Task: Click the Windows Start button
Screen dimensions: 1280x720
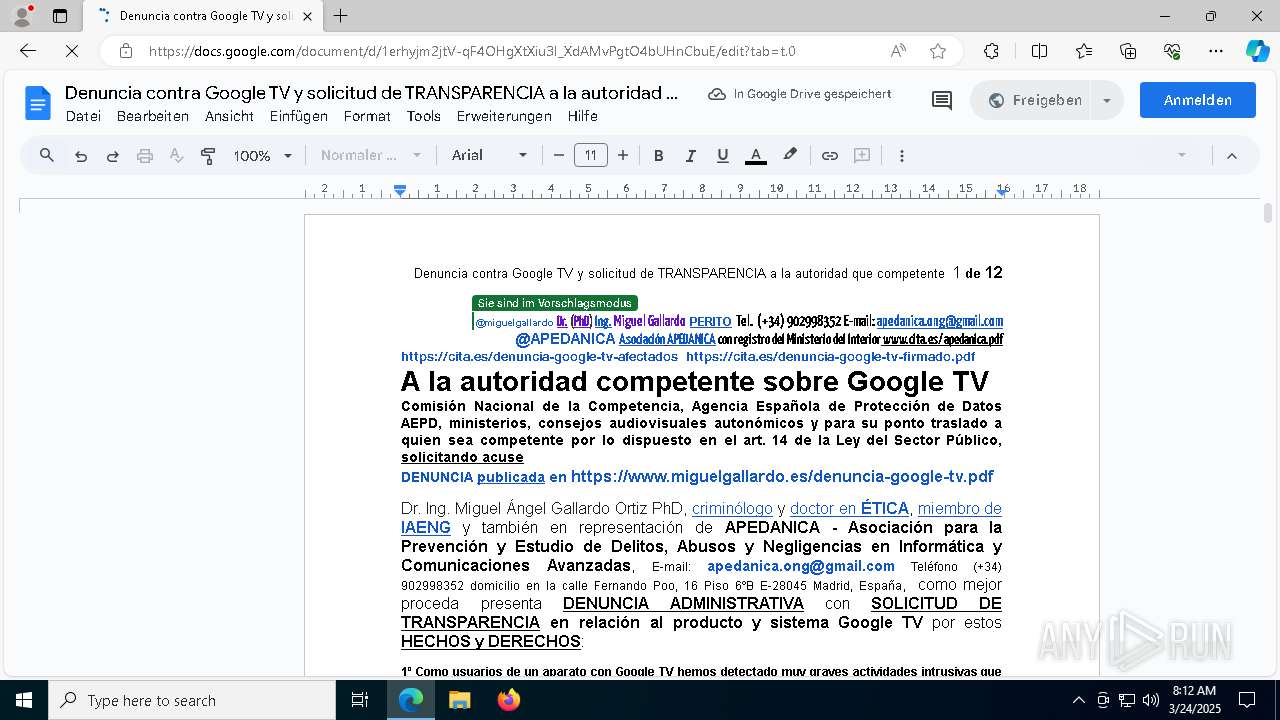Action: 24,700
